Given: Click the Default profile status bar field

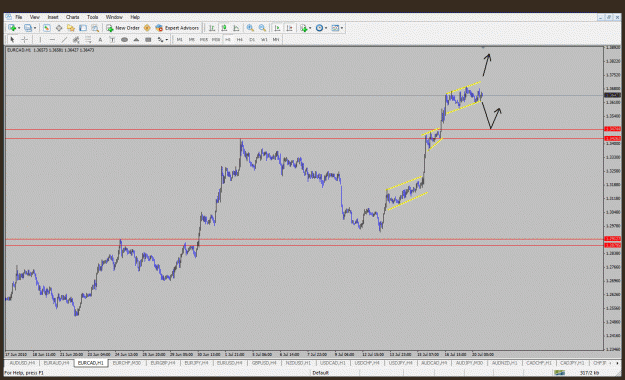Looking at the screenshot, I should tap(320, 373).
